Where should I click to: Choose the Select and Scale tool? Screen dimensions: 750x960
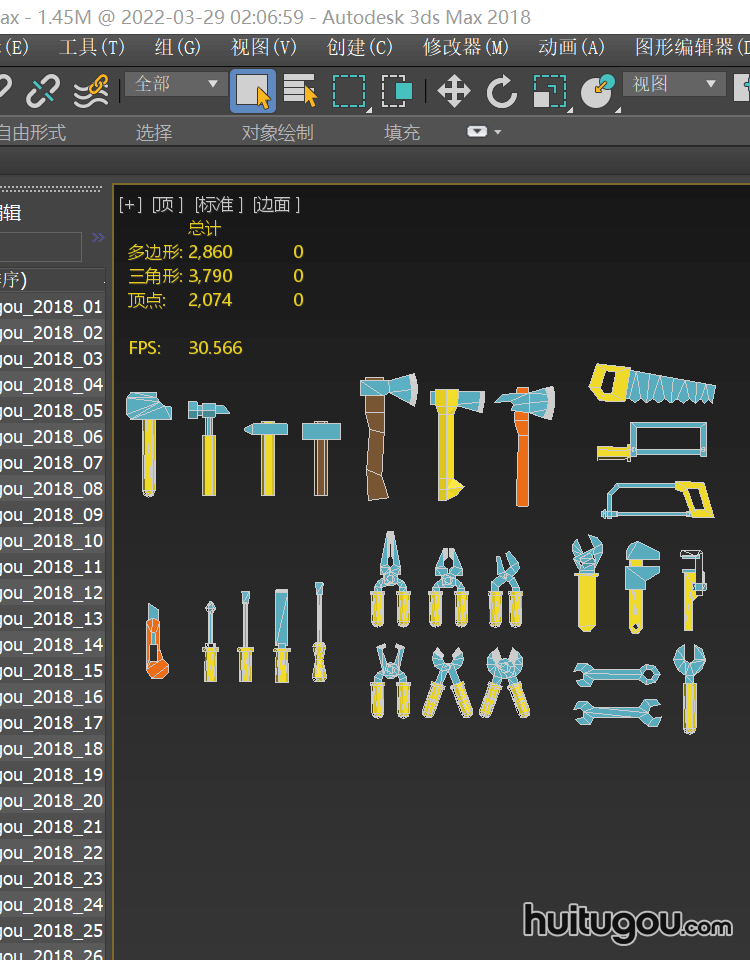click(549, 91)
